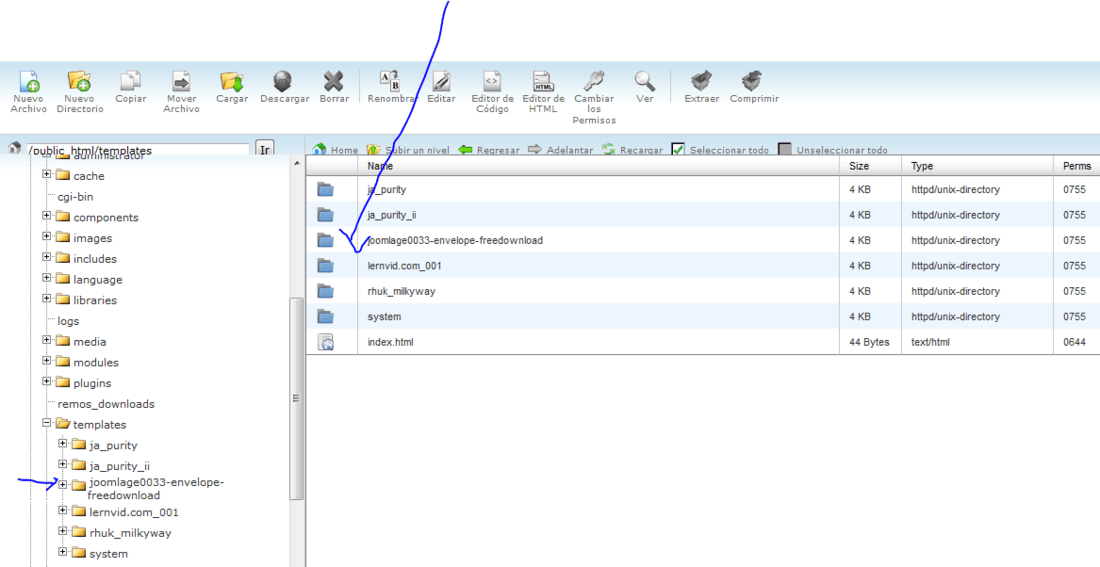The width and height of the screenshot is (1100, 567).
Task: Click the index.html file icon
Action: coord(326,342)
